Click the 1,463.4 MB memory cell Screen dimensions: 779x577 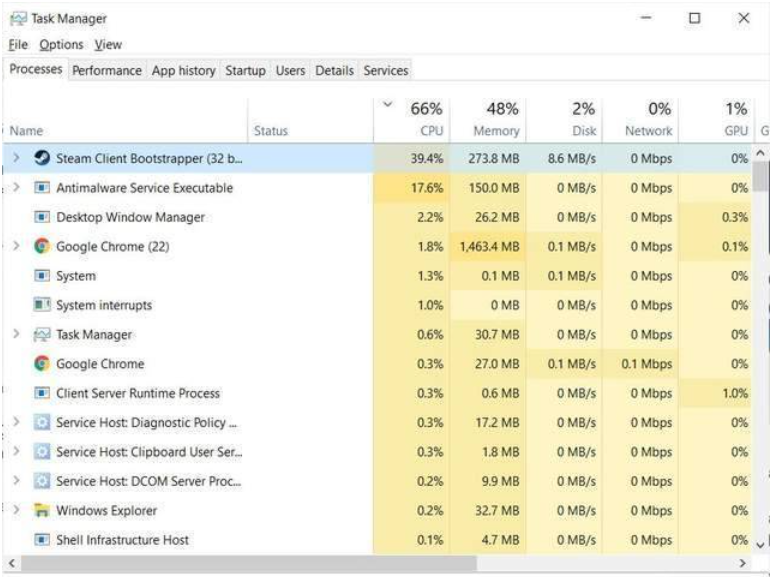[x=488, y=247]
